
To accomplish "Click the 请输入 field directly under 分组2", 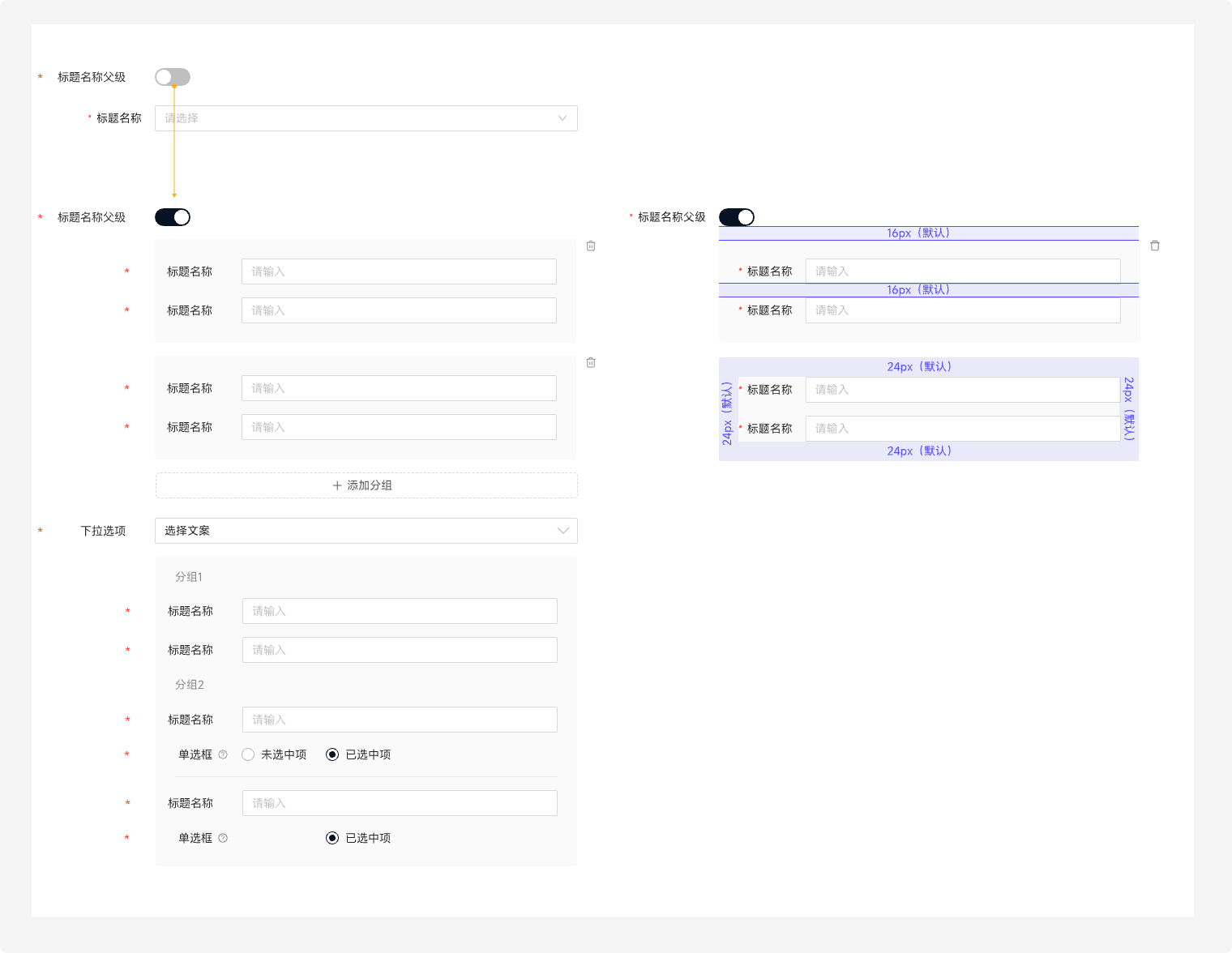I will coord(400,720).
